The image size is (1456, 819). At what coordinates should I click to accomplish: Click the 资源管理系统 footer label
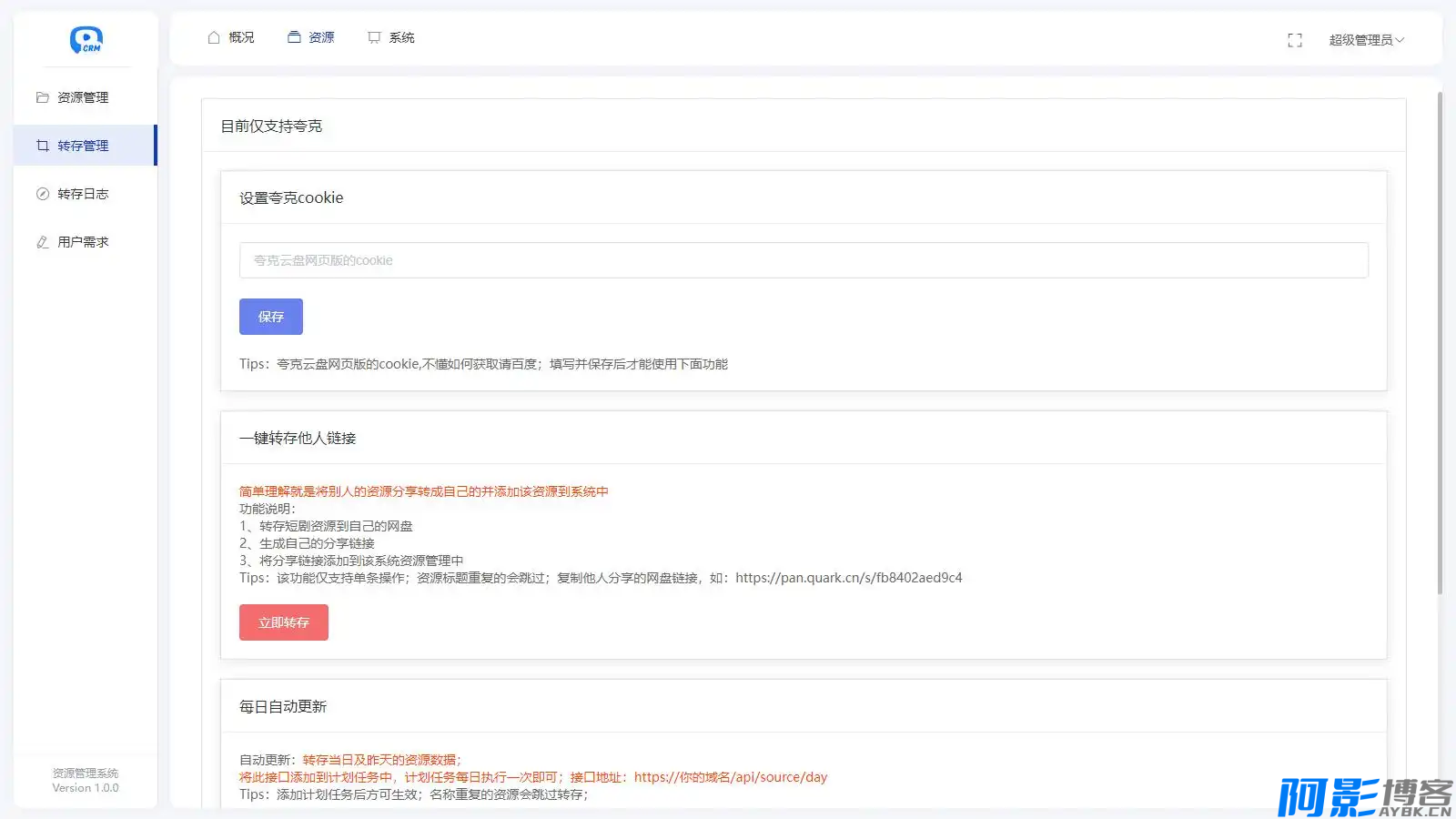coord(86,773)
